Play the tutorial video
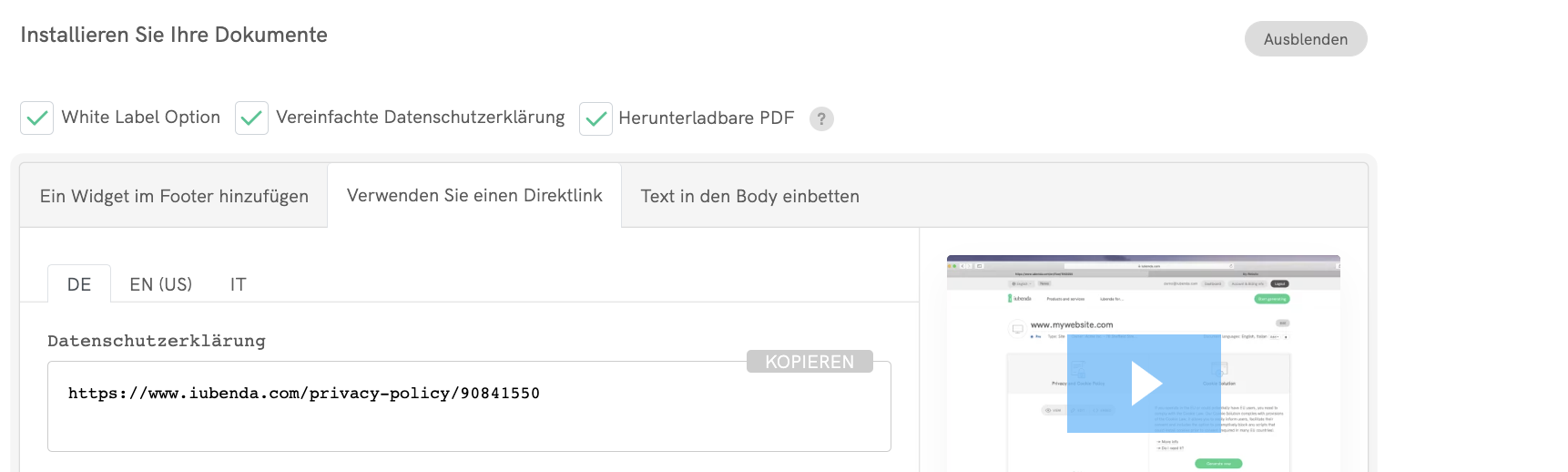Image resolution: width=1568 pixels, height=472 pixels. [1144, 384]
